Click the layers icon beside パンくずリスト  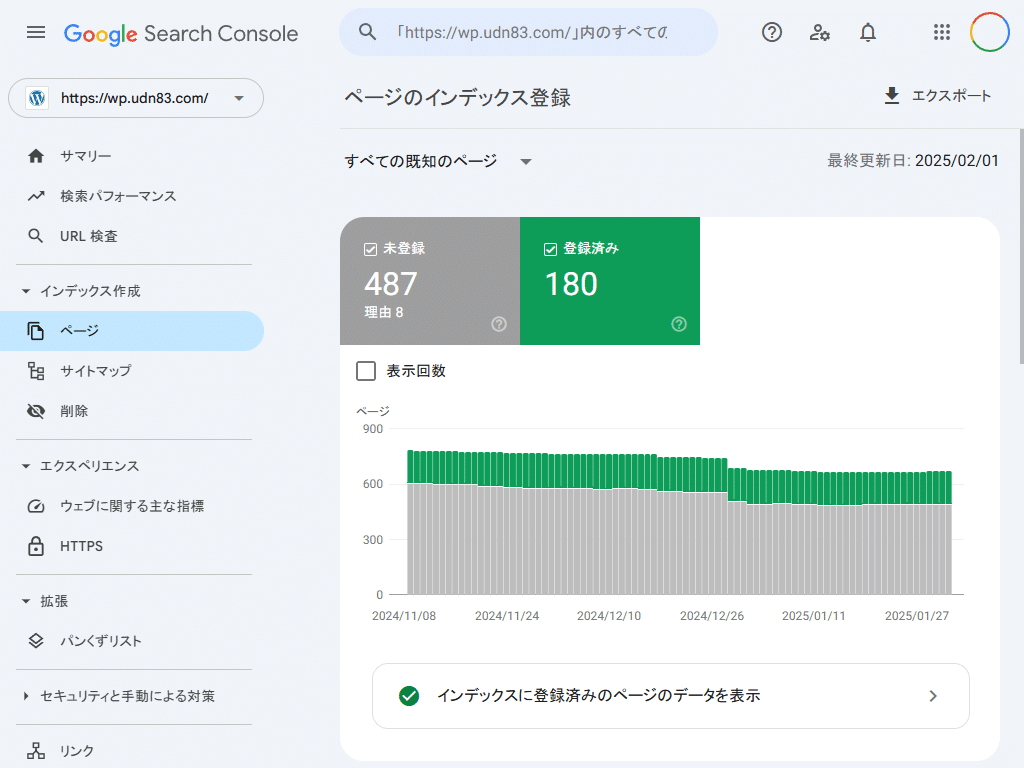36,641
